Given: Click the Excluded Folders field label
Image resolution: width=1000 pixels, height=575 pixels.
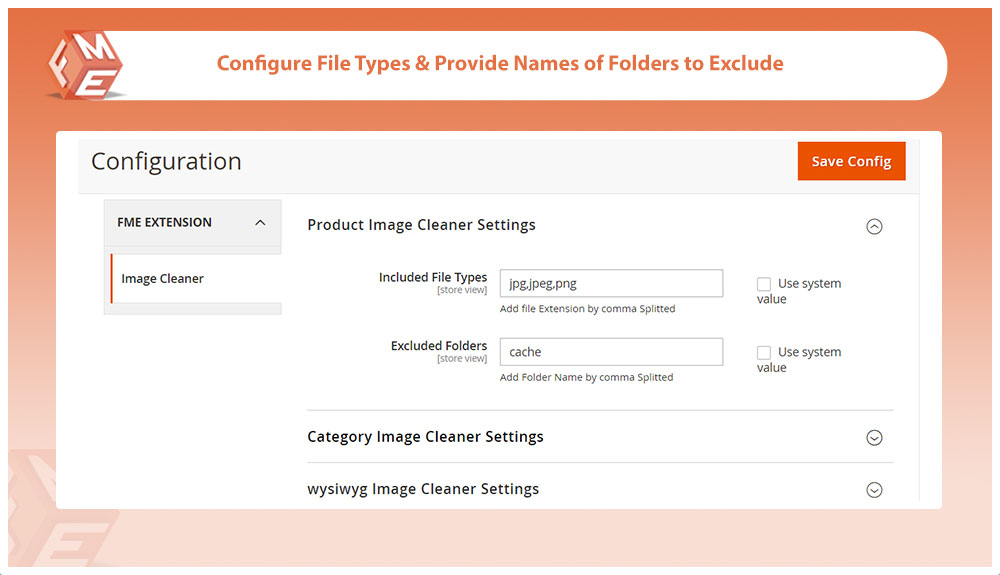Looking at the screenshot, I should point(438,346).
